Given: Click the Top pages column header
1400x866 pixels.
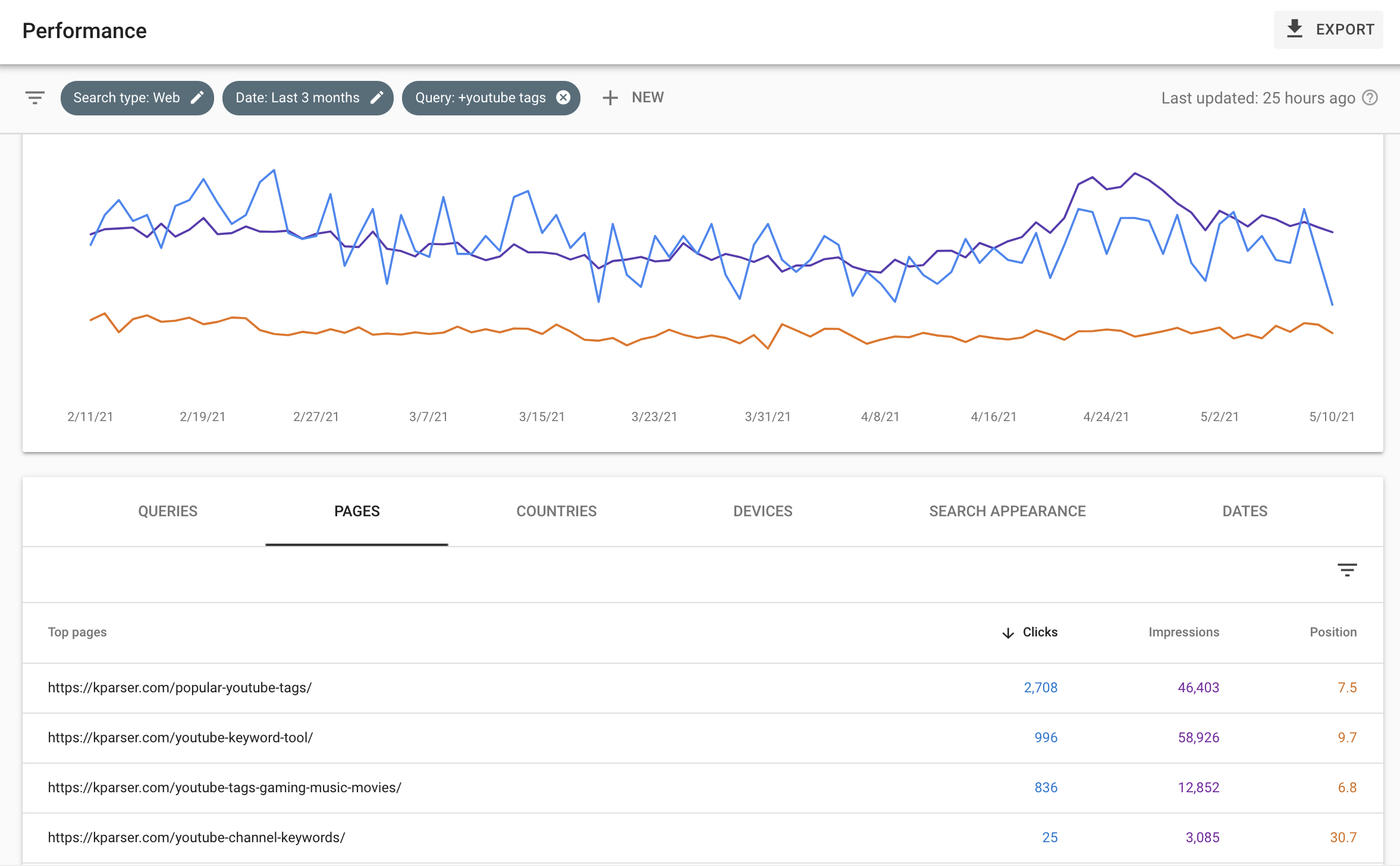Looking at the screenshot, I should 77,632.
